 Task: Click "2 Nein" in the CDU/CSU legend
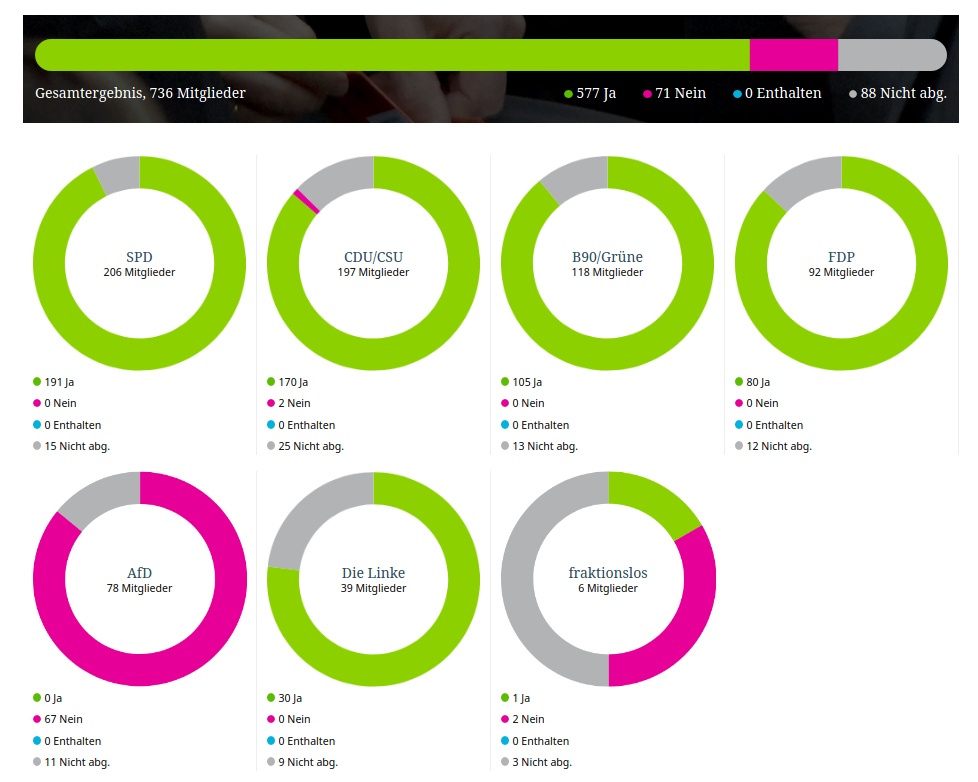tap(289, 403)
